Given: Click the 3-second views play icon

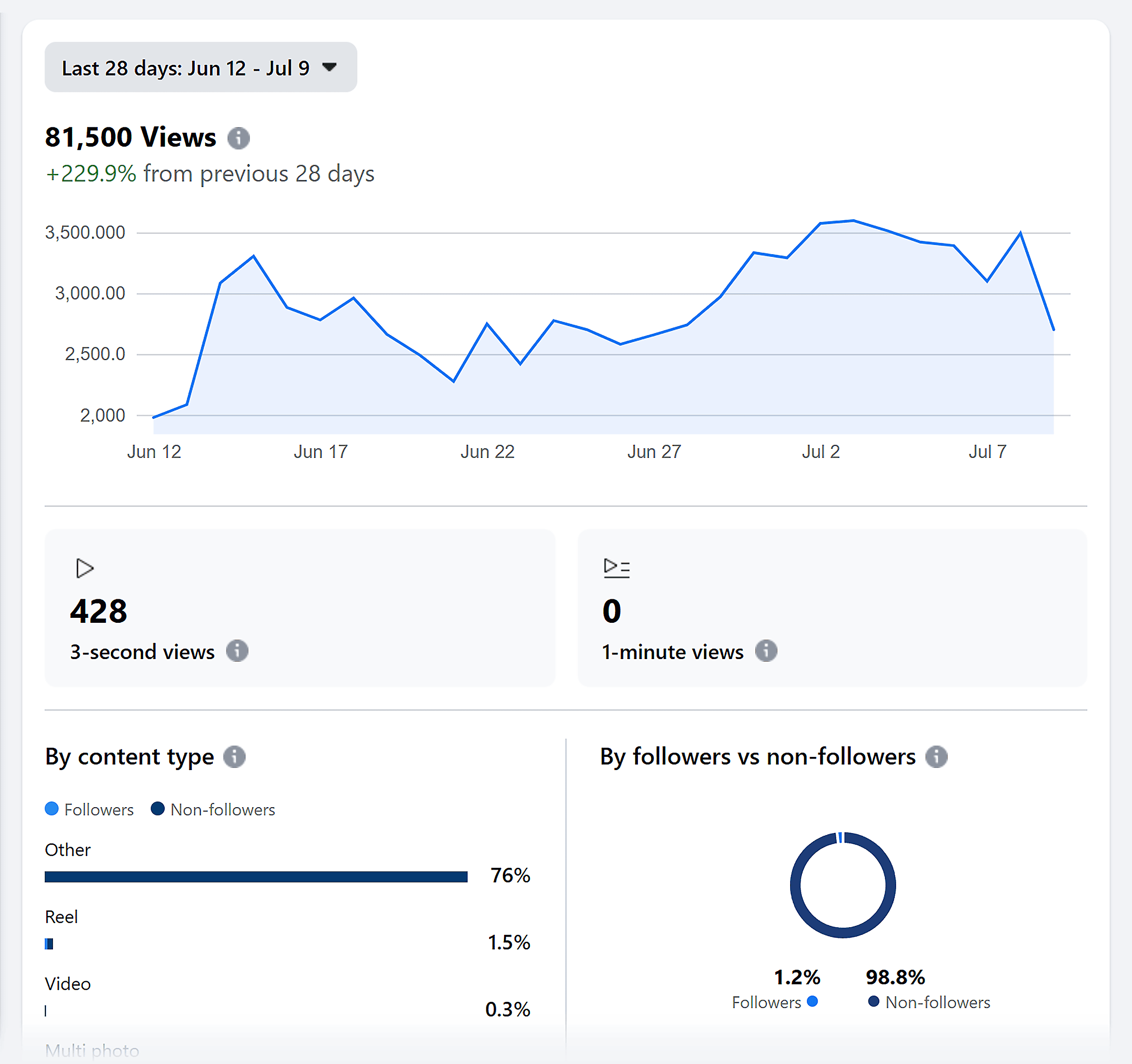Looking at the screenshot, I should 85,568.
